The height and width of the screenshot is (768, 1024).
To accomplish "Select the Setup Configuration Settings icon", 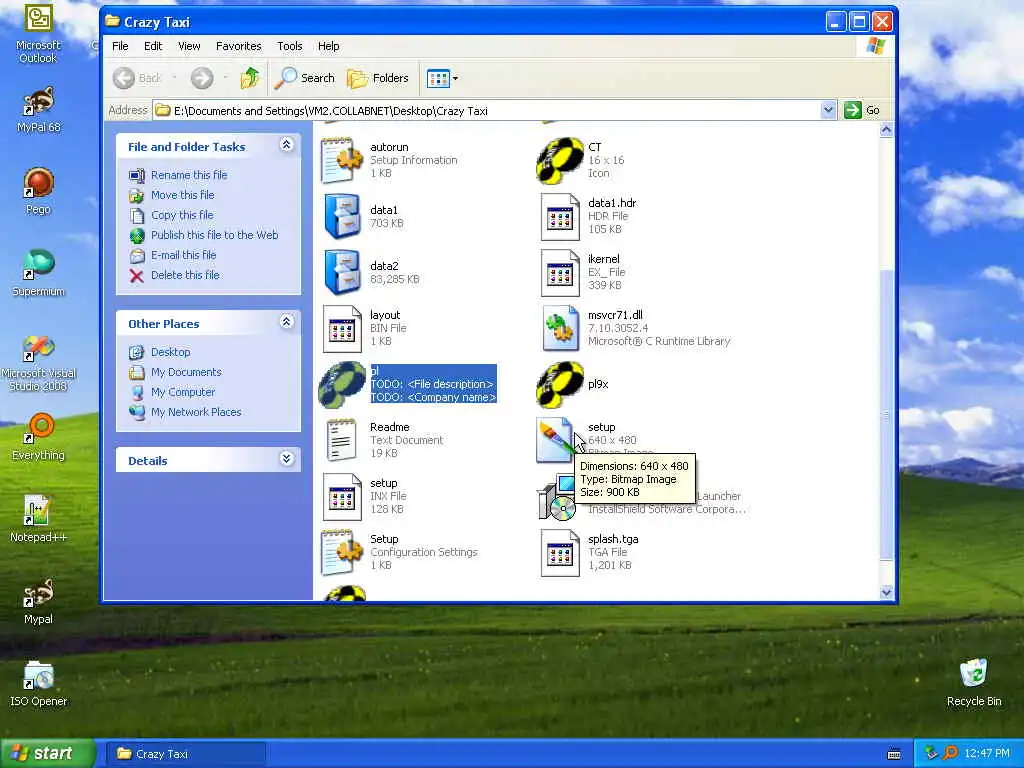I will point(342,553).
